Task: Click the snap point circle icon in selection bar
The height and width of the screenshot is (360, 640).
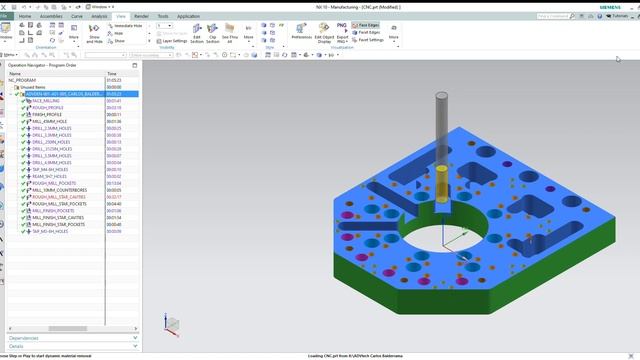Action: 224,55
